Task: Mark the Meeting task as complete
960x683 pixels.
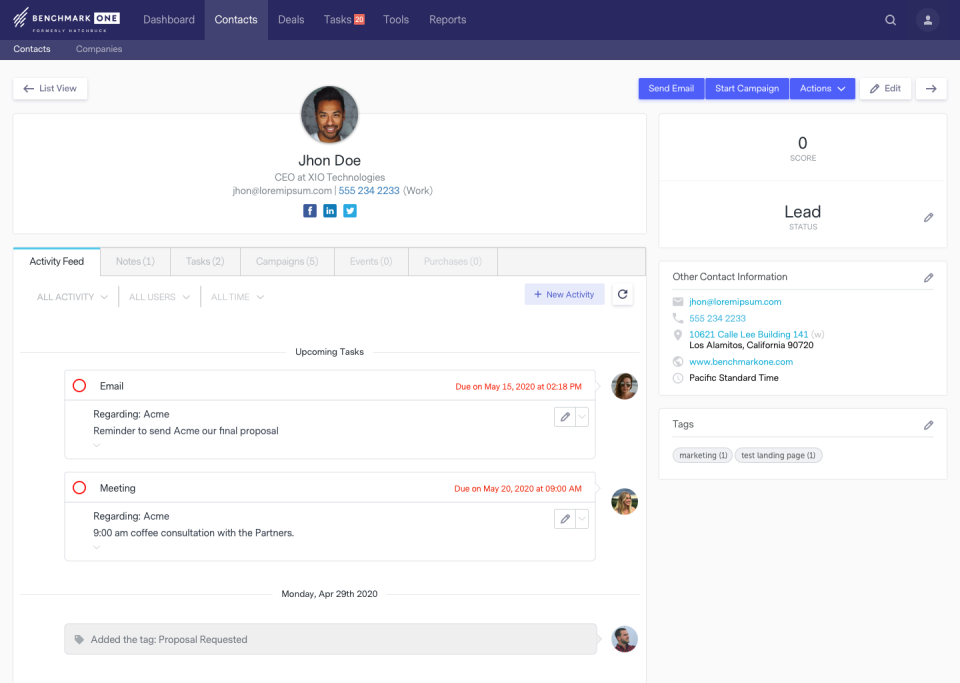Action: 80,488
